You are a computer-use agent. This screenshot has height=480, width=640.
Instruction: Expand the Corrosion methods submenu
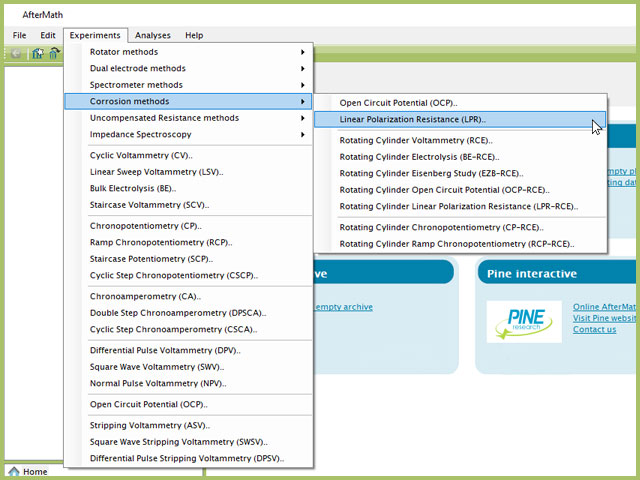tap(188, 101)
